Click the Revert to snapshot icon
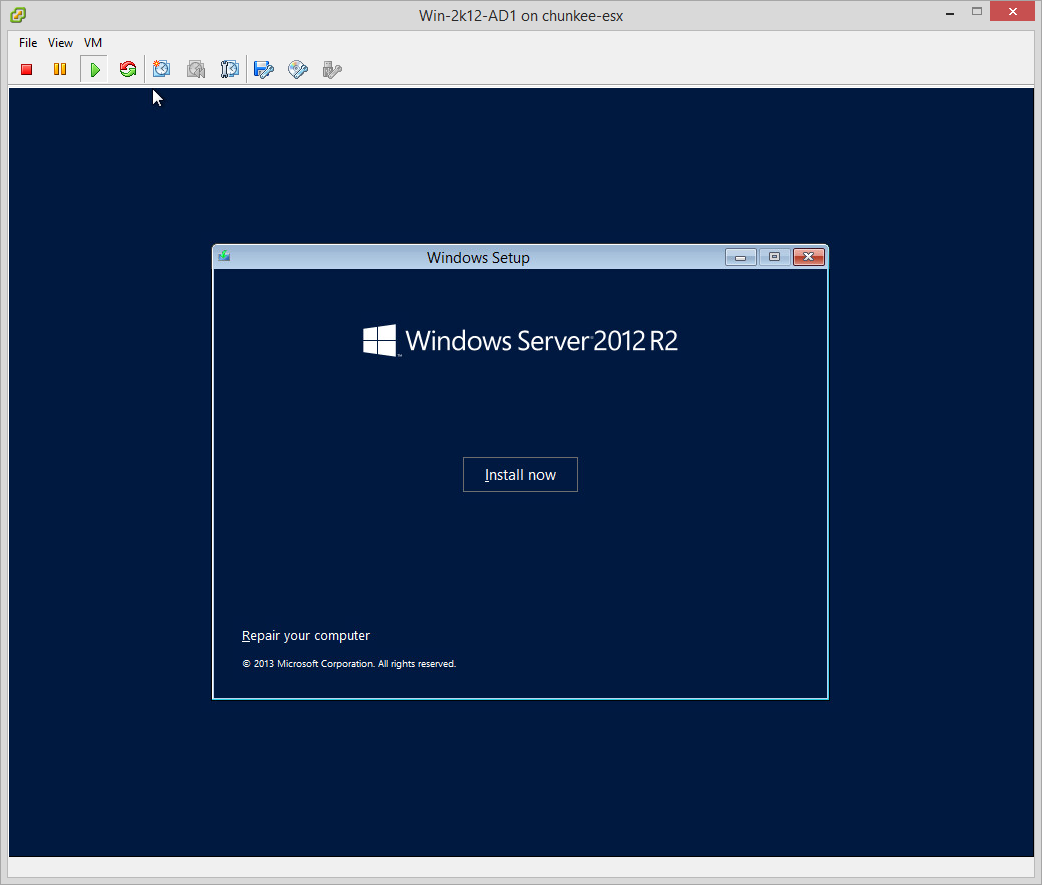Screen dimensions: 1042x885 click(196, 70)
